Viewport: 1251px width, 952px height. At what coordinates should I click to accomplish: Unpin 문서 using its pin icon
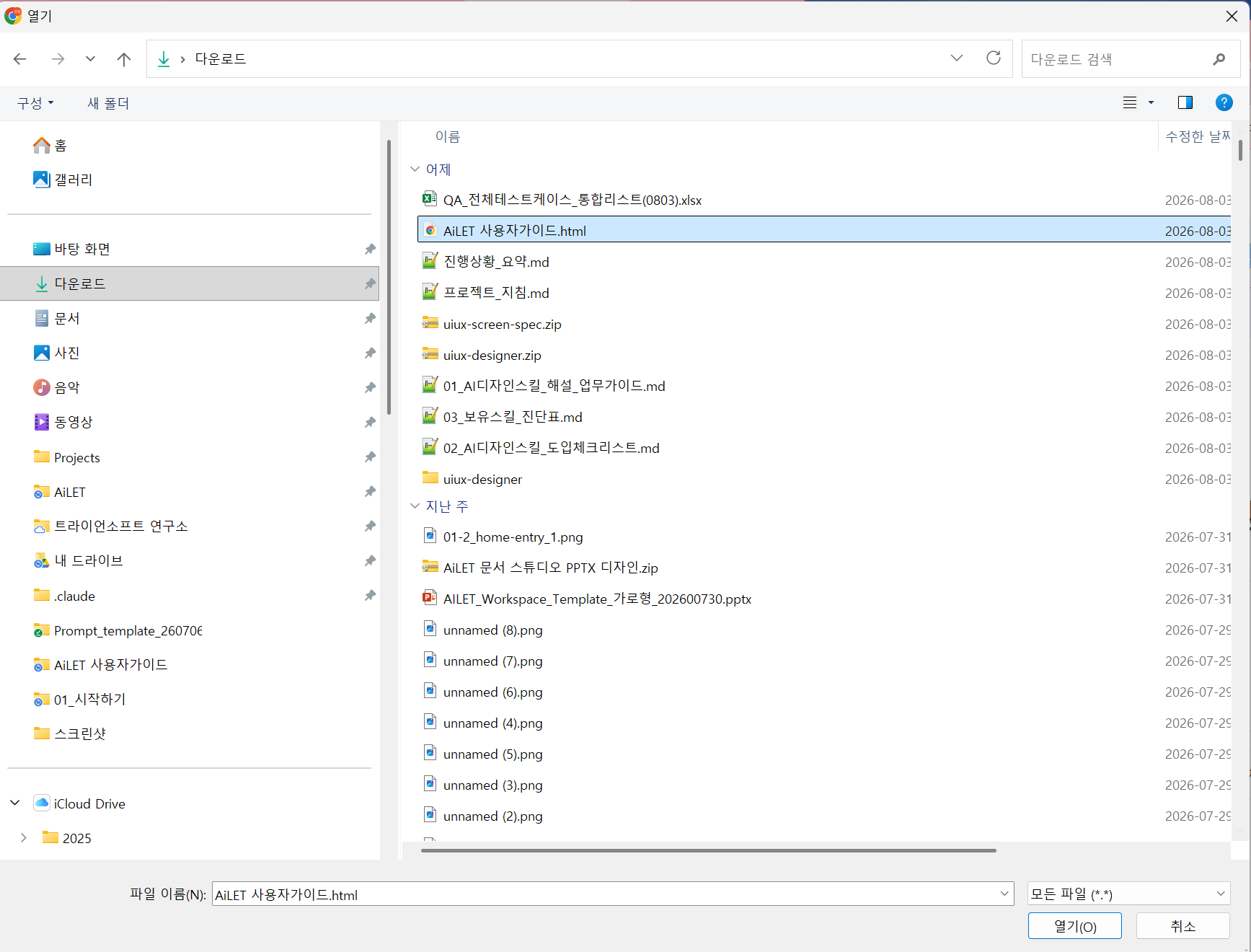(x=370, y=318)
